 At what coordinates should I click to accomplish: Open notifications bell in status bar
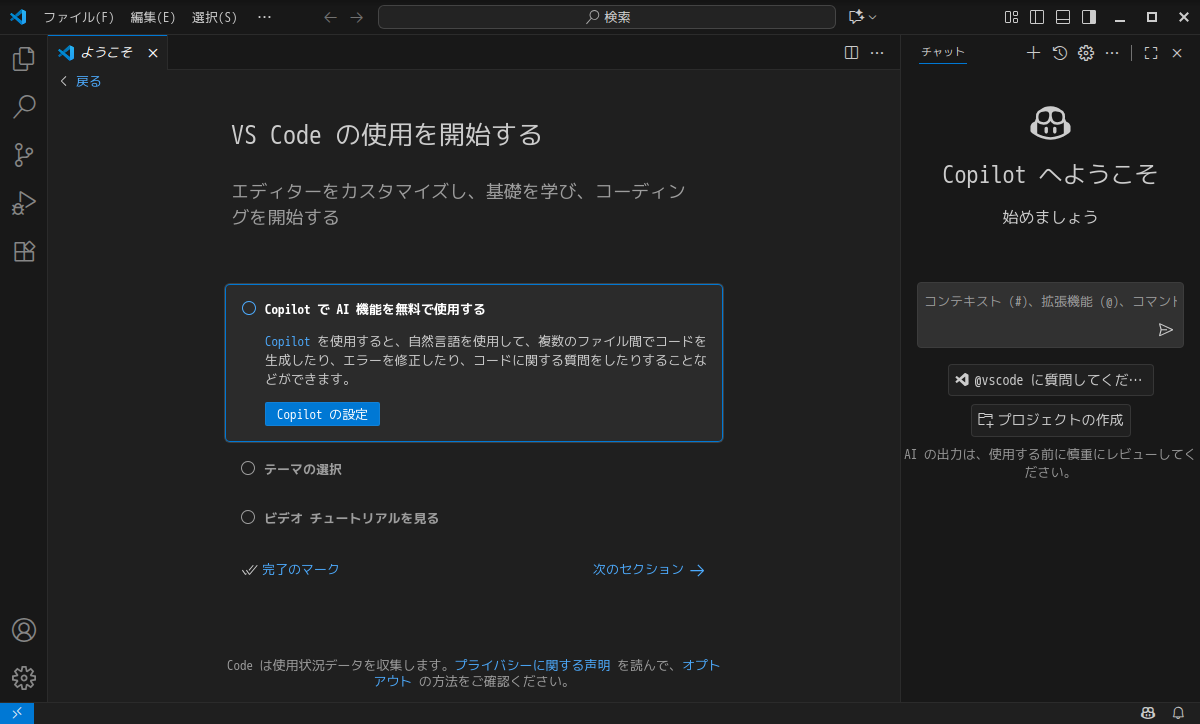click(1178, 713)
